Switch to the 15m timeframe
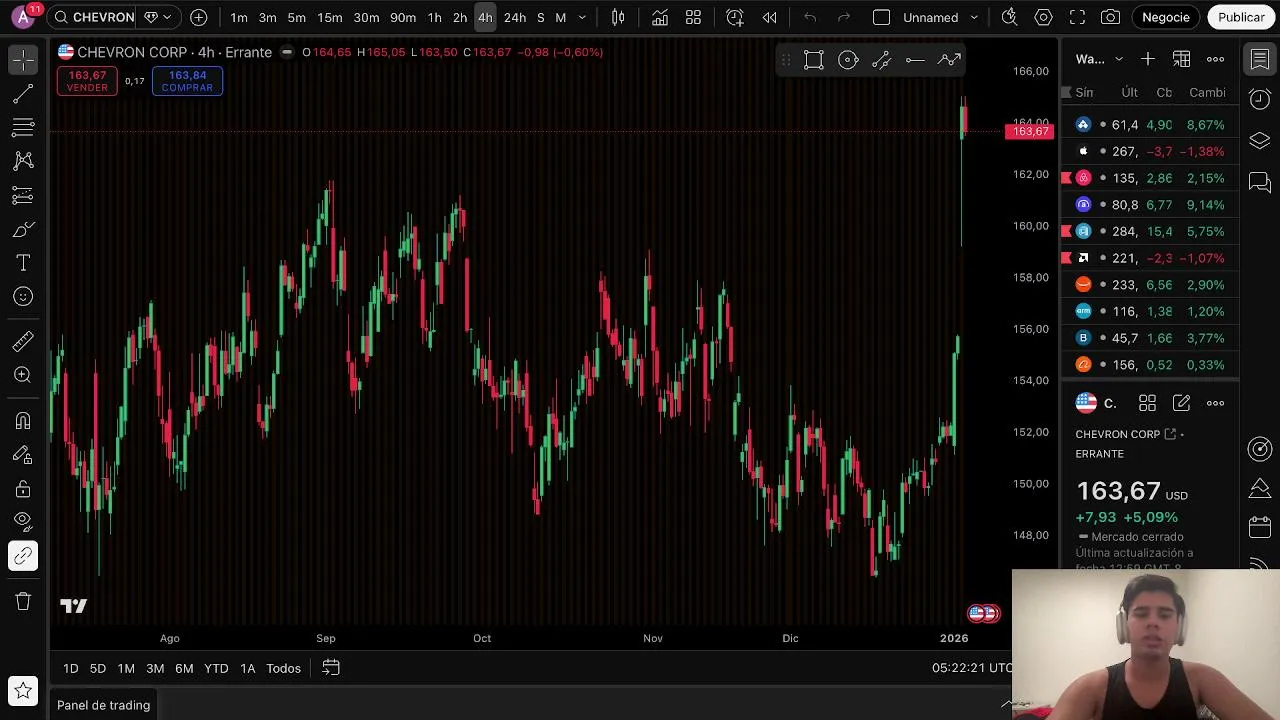This screenshot has width=1280, height=720. 330,17
